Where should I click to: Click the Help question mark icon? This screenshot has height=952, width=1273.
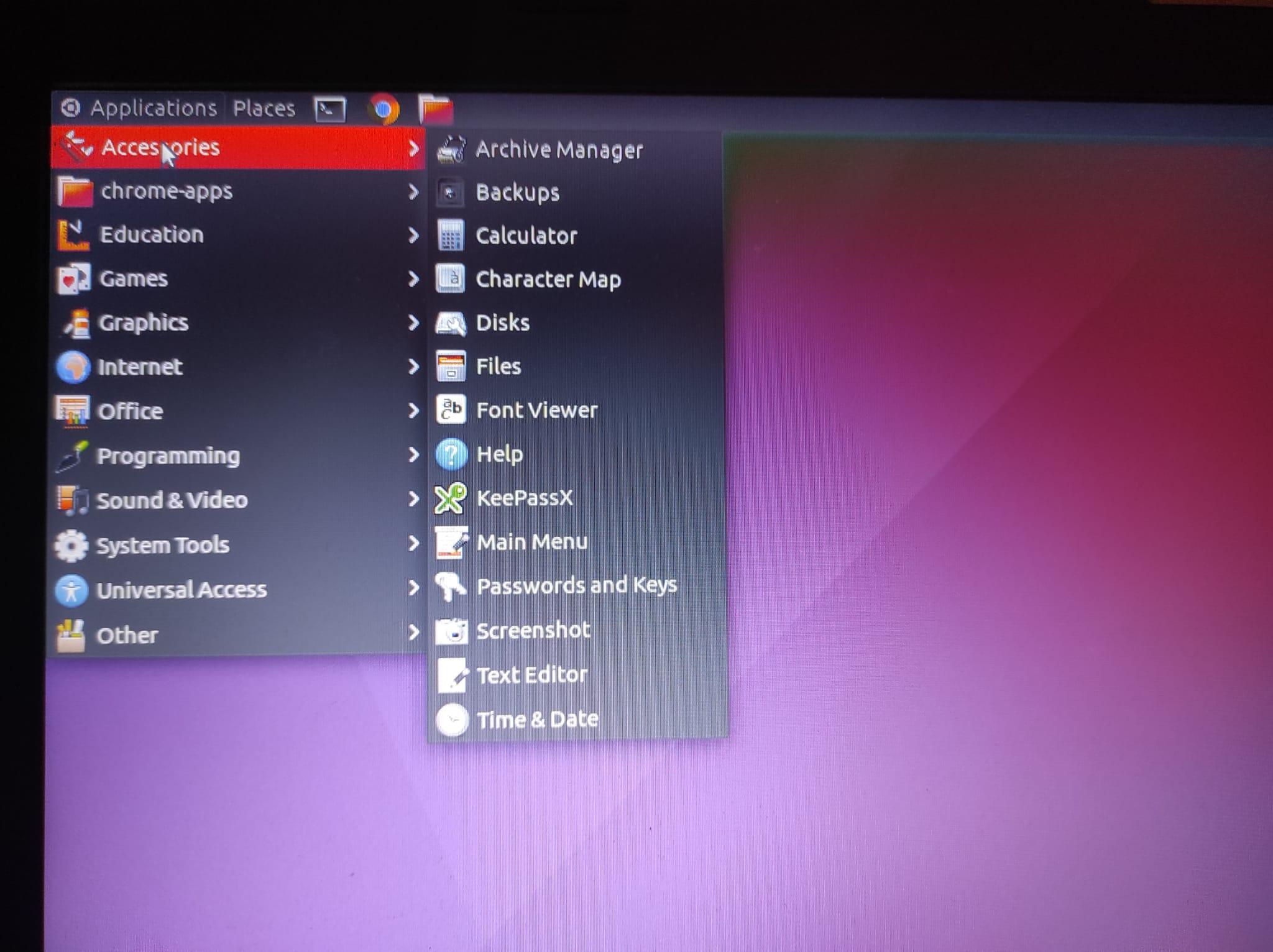[451, 454]
